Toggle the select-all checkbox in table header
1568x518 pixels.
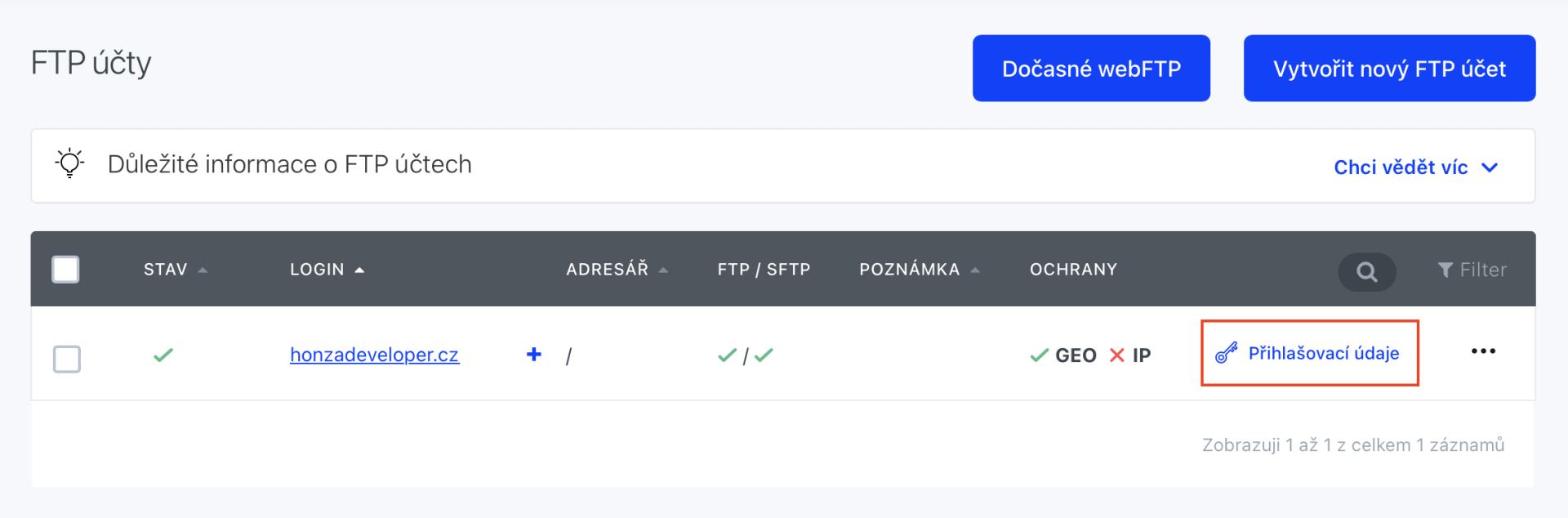pos(65,270)
